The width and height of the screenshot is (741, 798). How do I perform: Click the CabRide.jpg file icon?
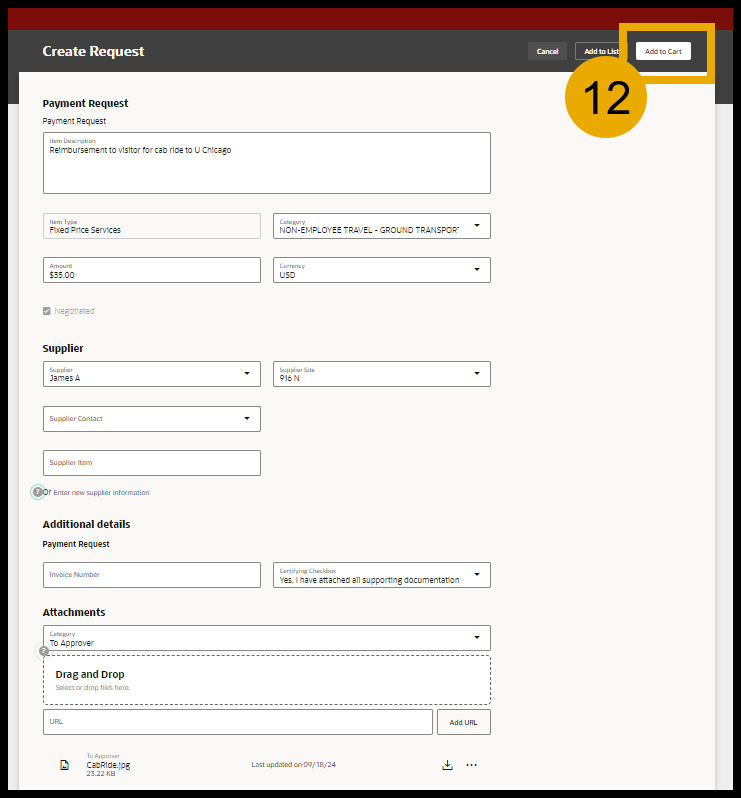click(65, 765)
